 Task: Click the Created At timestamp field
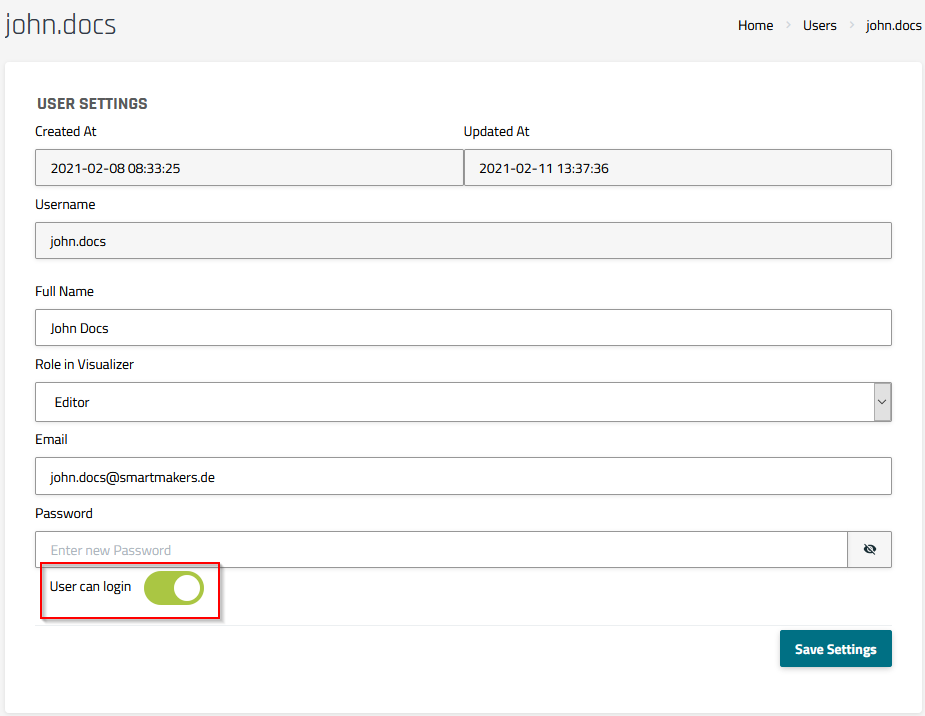(x=248, y=168)
